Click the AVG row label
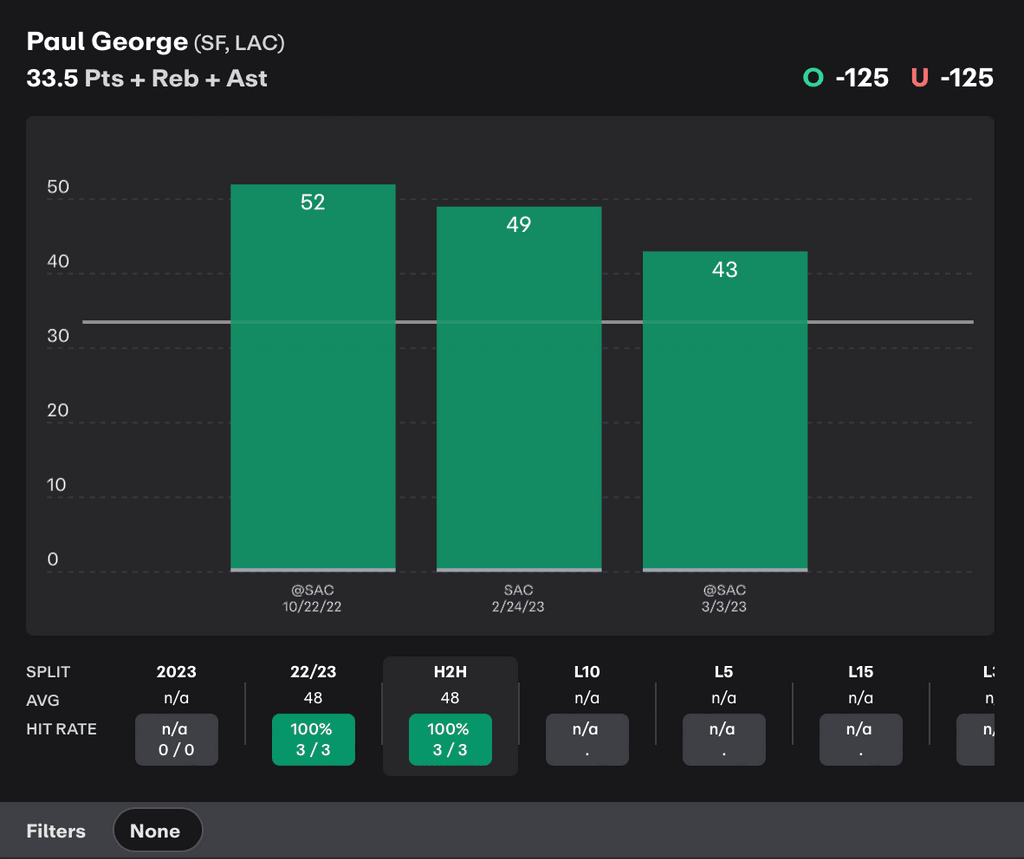 [42, 700]
